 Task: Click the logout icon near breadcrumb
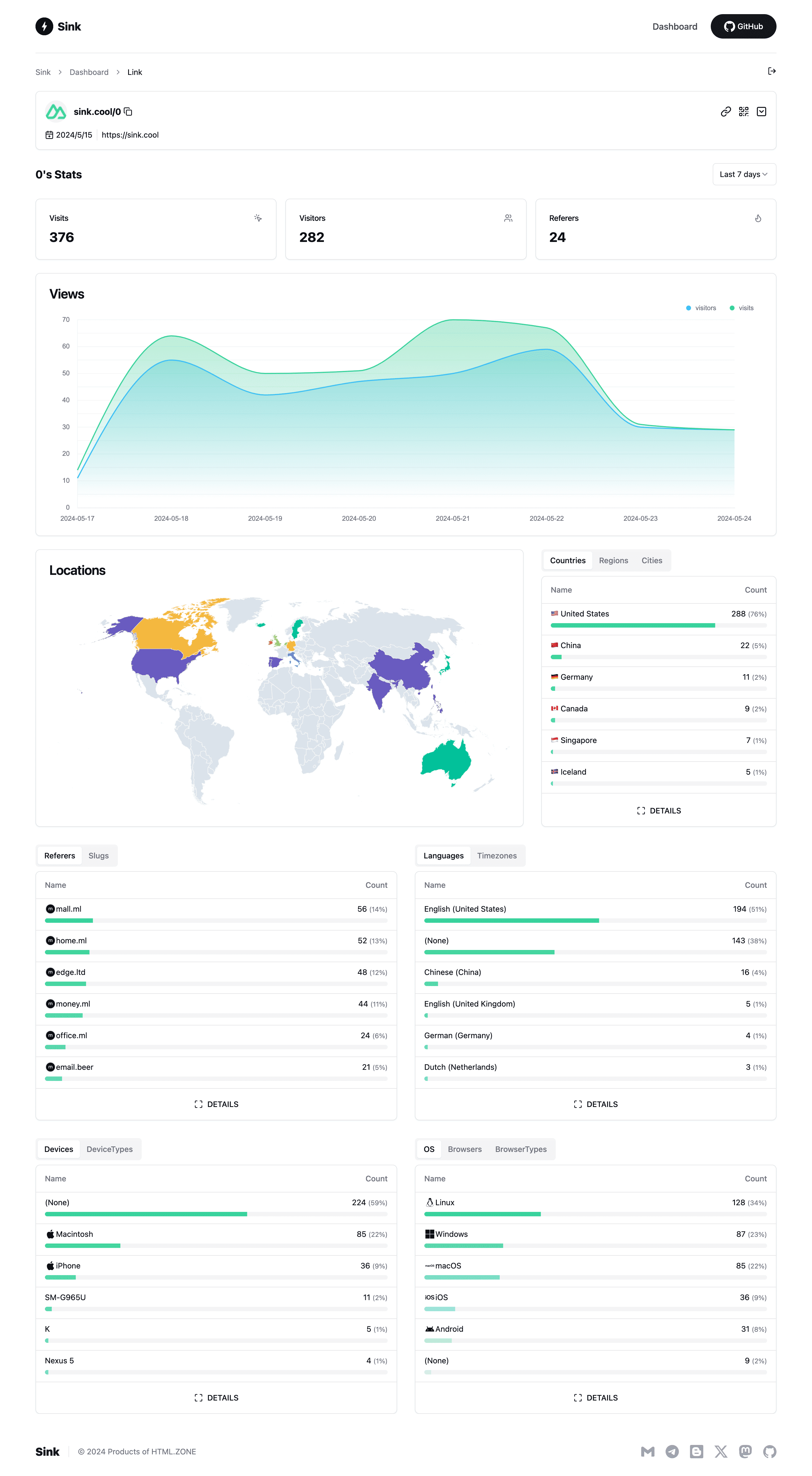[x=771, y=72]
